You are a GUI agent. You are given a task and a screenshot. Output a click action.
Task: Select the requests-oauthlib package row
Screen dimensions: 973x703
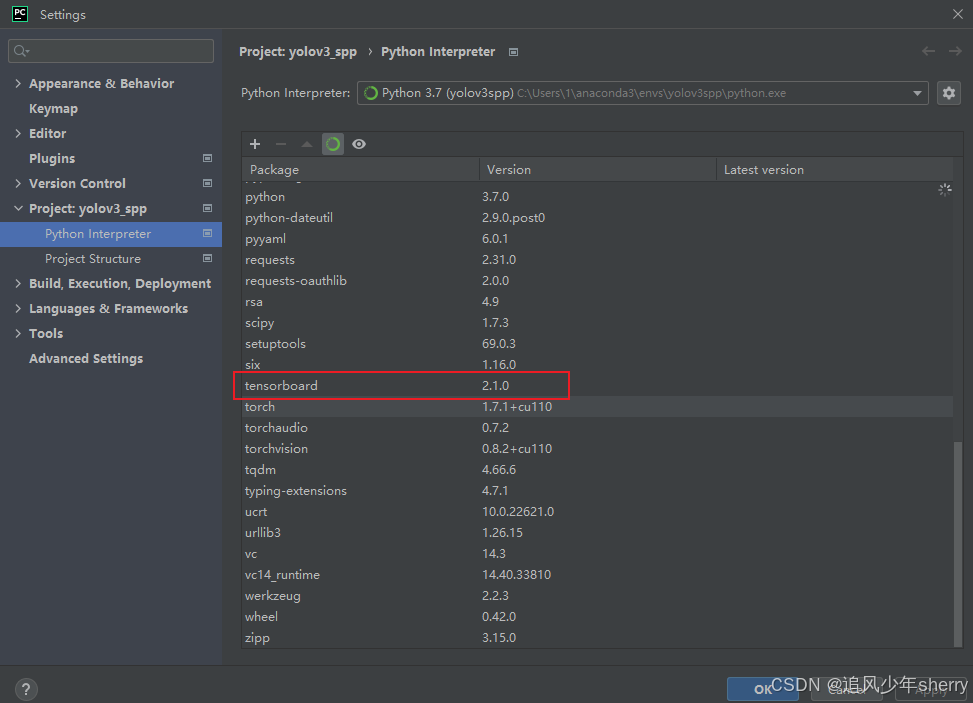pyautogui.click(x=598, y=280)
